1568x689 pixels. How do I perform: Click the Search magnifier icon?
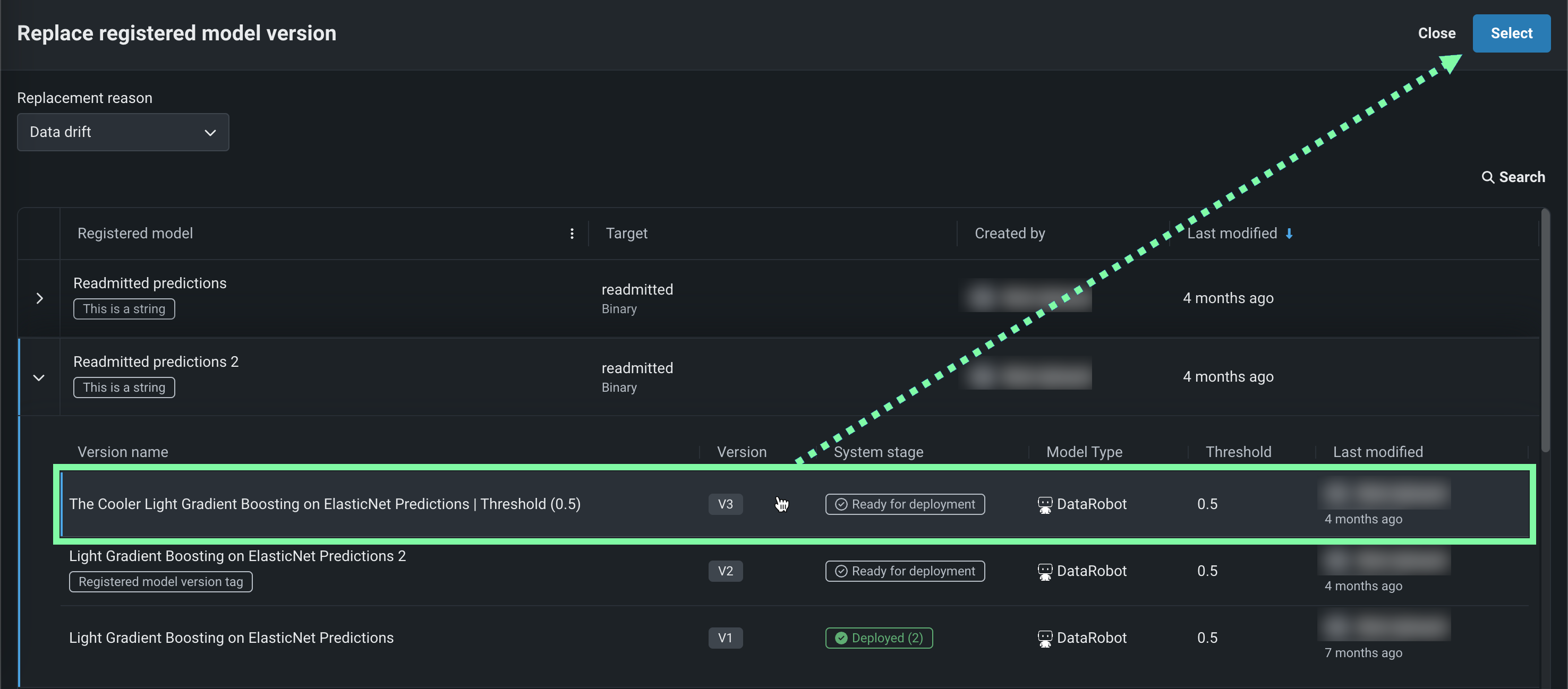[x=1487, y=177]
